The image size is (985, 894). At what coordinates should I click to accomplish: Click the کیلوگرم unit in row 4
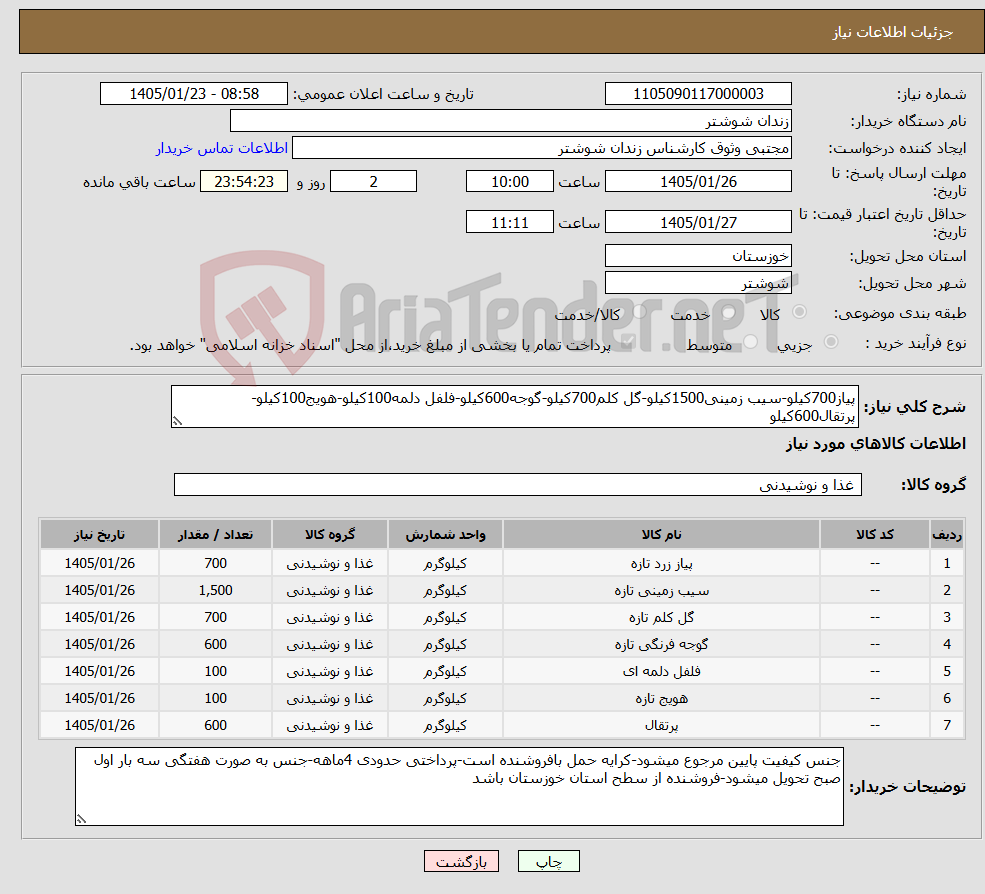point(445,645)
